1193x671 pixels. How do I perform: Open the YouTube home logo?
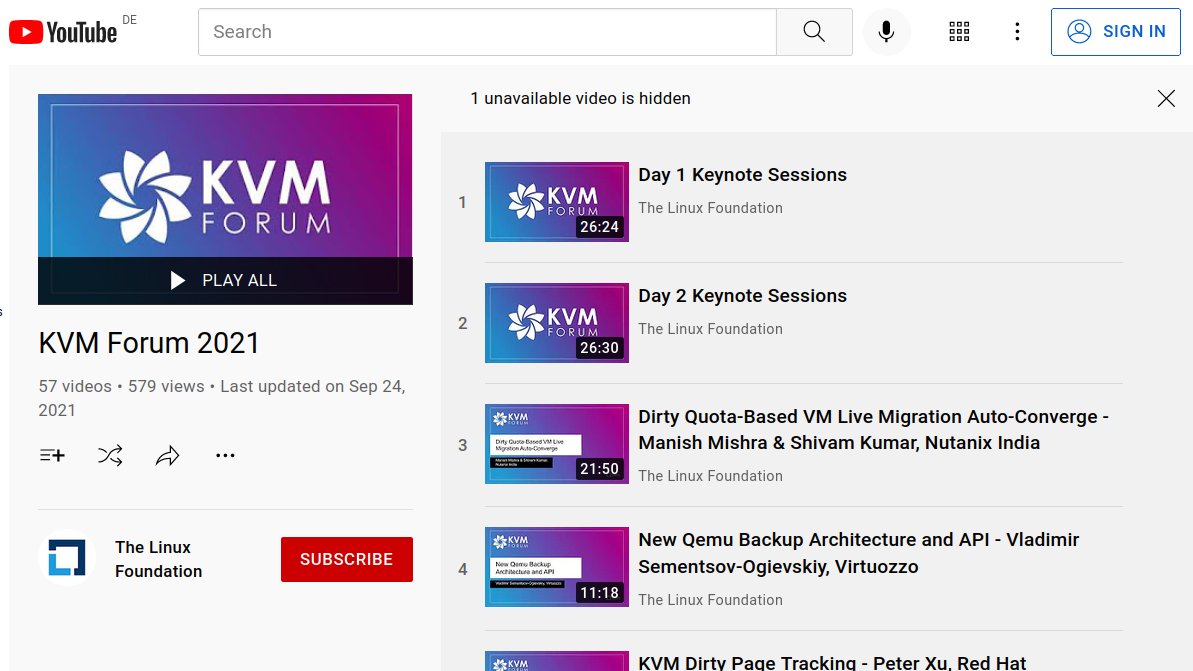pos(63,32)
